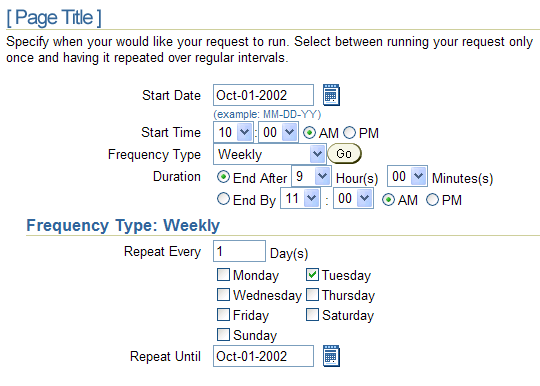Viewport: 540px width, 386px height.
Task: Uncheck the Tuesday checkbox
Action: [x=312, y=275]
